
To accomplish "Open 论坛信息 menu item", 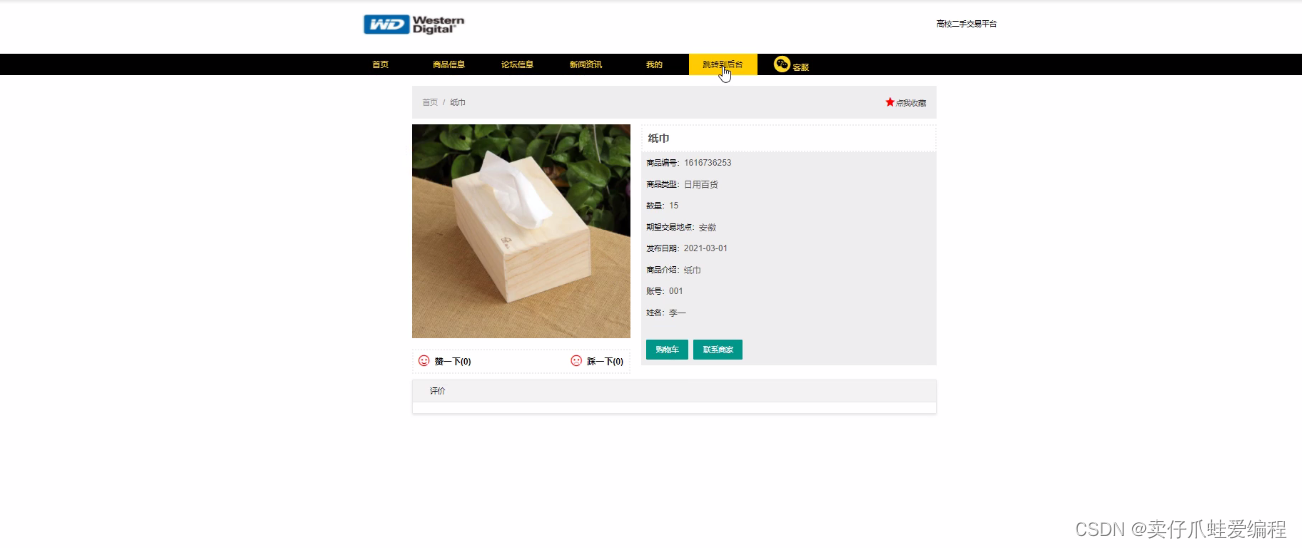I will (x=517, y=65).
